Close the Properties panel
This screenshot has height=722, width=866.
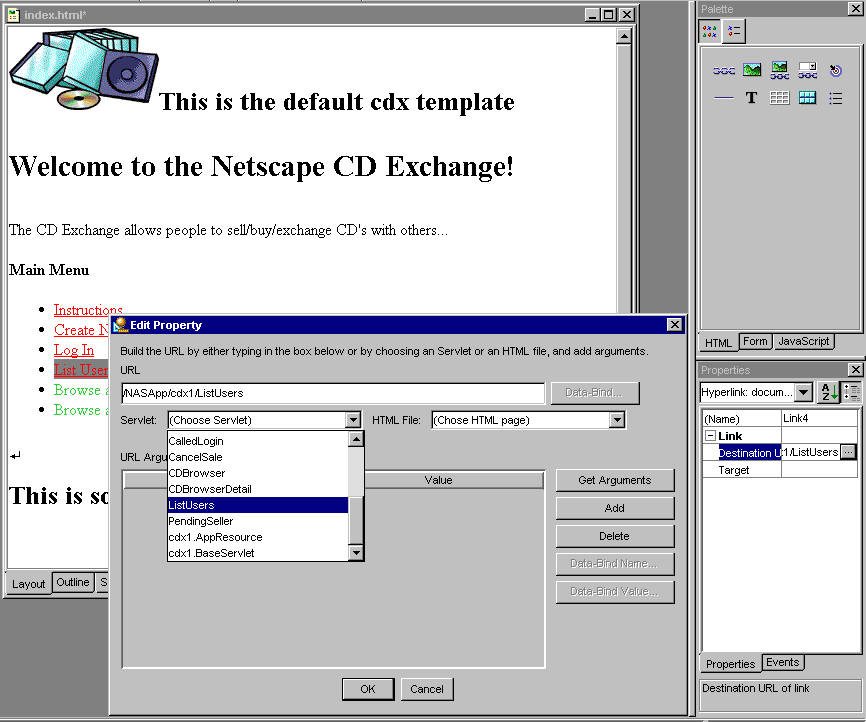click(x=855, y=370)
